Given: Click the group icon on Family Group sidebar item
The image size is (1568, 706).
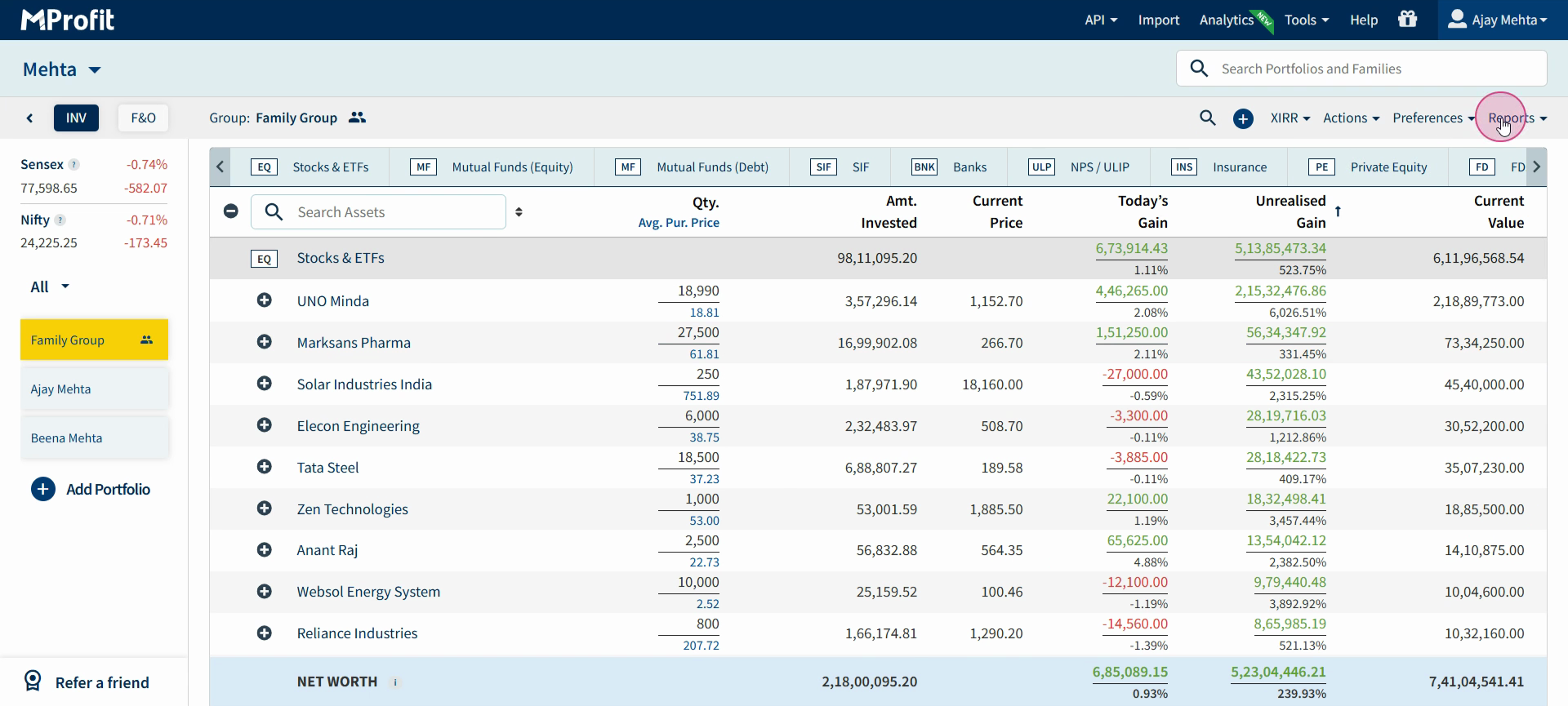Looking at the screenshot, I should [146, 340].
